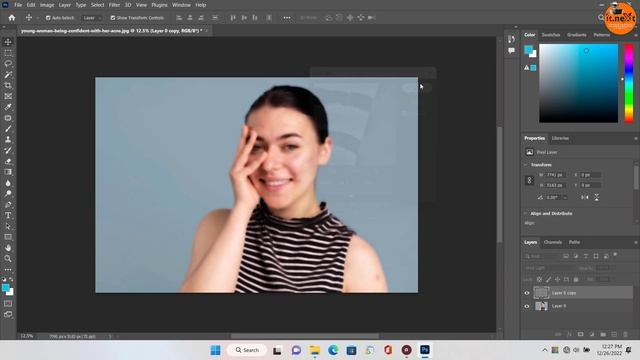Screen dimensions: 640x360
Task: Open the Edit Toolbar three-dots button
Action: [x=8, y=269]
